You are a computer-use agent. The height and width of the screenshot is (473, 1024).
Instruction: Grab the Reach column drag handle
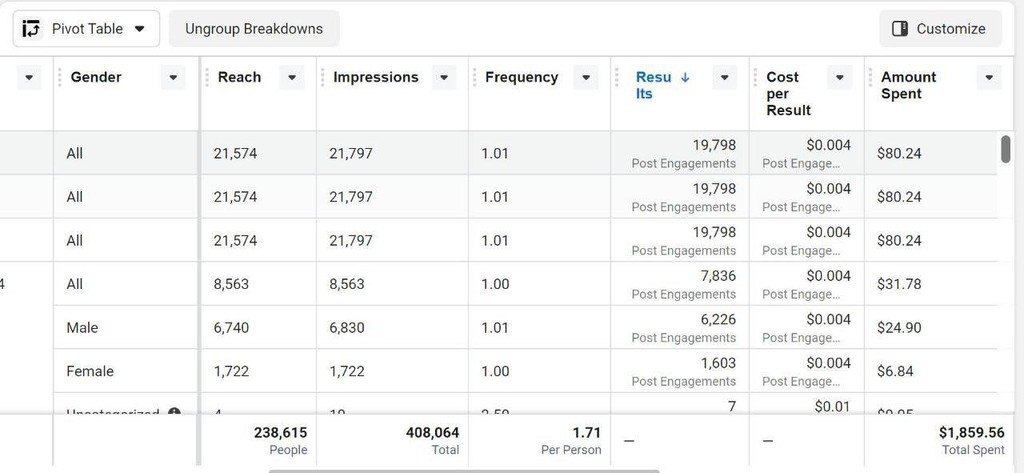click(206, 77)
